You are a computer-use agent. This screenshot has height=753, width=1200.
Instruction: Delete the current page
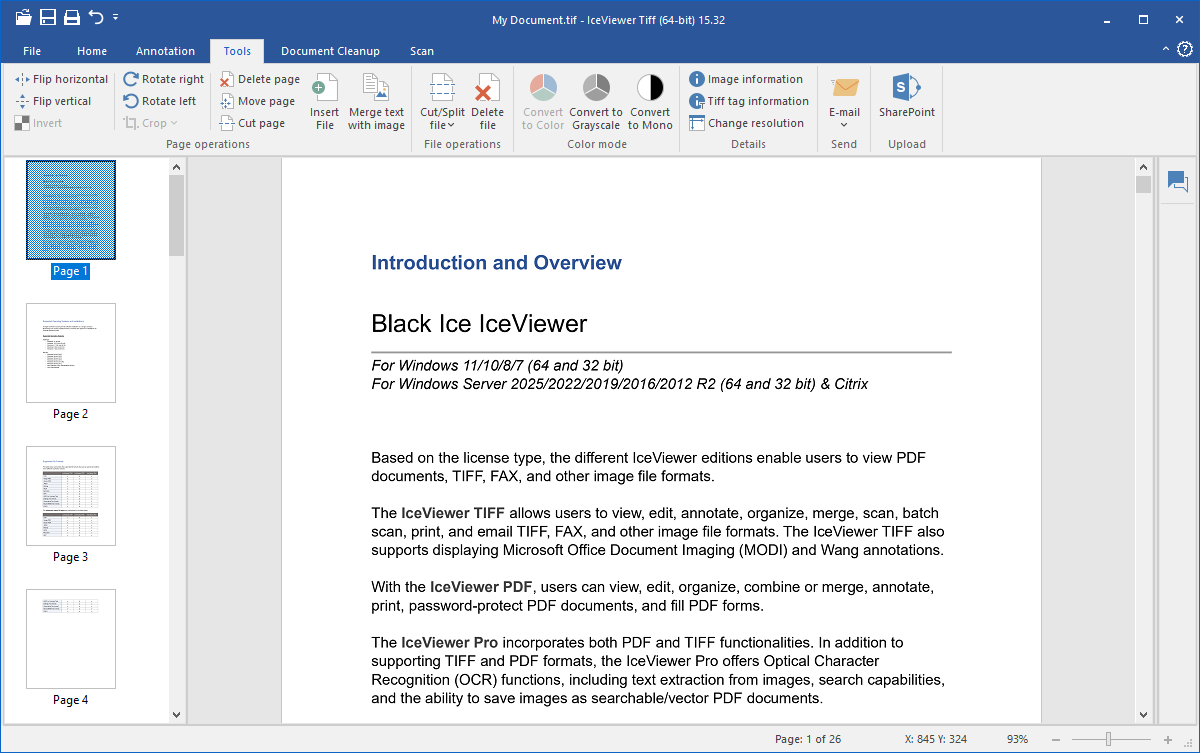coord(260,79)
